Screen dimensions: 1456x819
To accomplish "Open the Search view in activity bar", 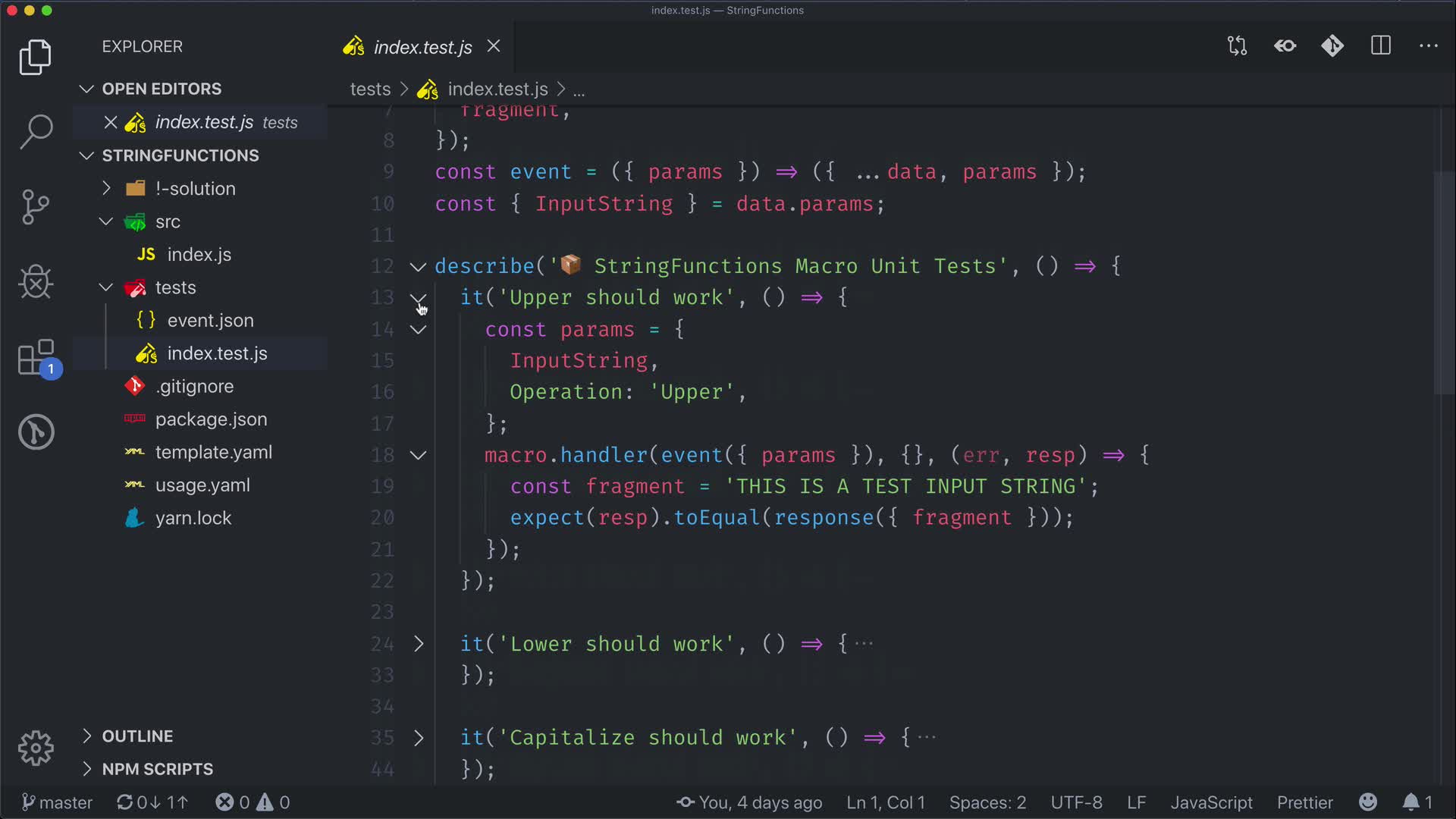I will tap(36, 131).
